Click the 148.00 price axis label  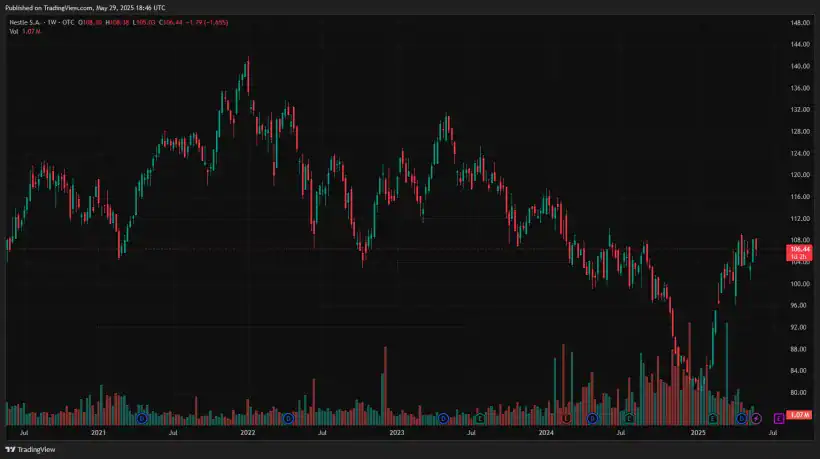click(x=798, y=22)
